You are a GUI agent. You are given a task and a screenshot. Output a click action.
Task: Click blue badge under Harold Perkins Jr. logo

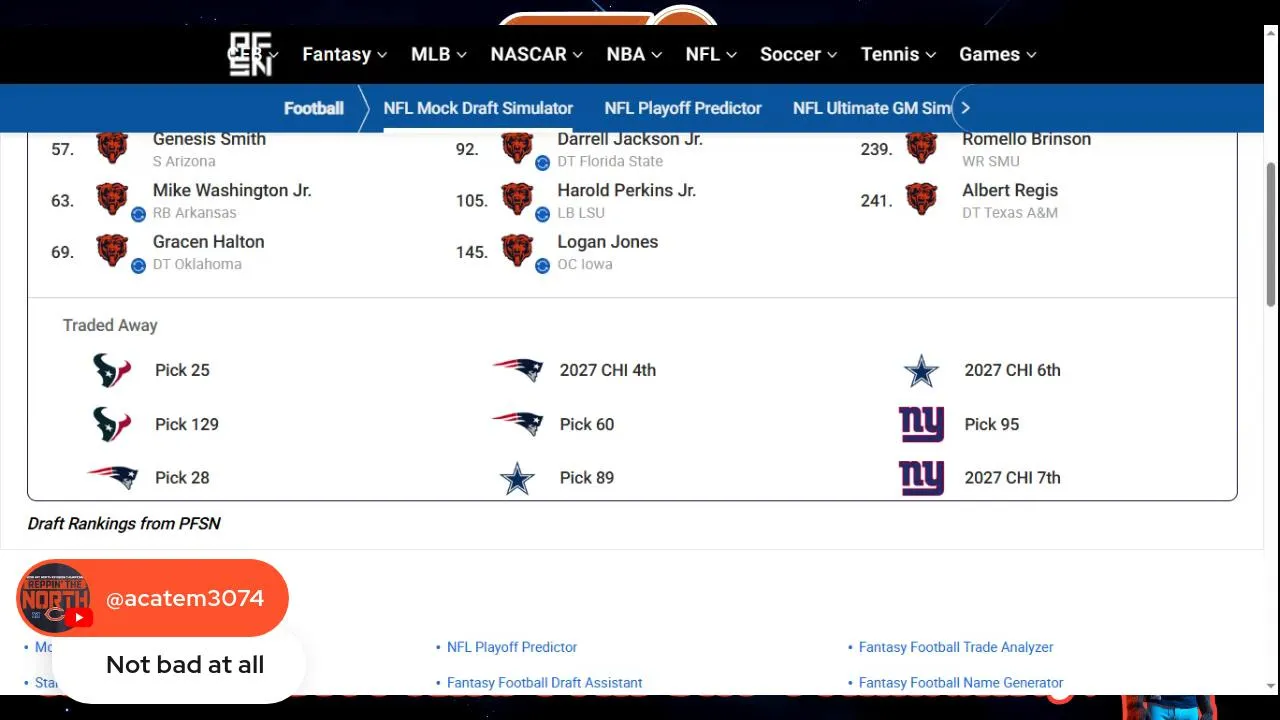[542, 213]
